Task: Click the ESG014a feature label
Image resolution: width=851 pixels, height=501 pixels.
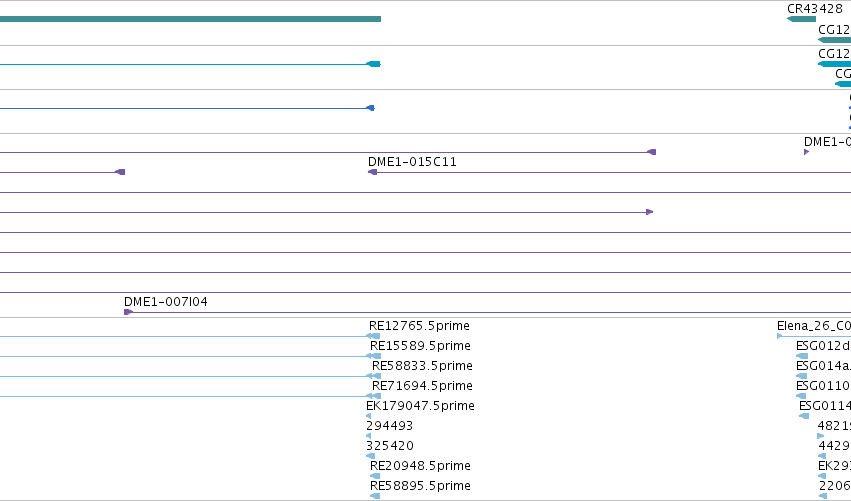Action: pyautogui.click(x=823, y=366)
